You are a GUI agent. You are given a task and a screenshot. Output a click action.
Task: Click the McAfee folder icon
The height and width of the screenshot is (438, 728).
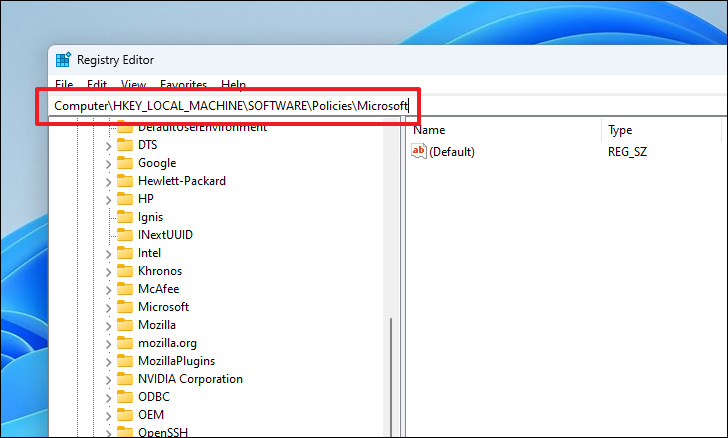124,289
